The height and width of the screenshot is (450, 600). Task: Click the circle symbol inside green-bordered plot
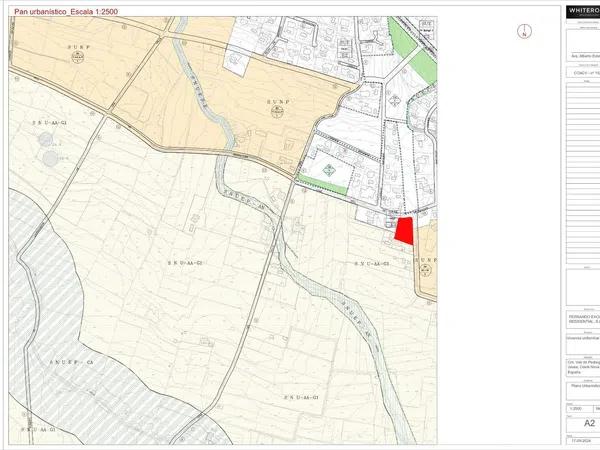pyautogui.click(x=325, y=170)
